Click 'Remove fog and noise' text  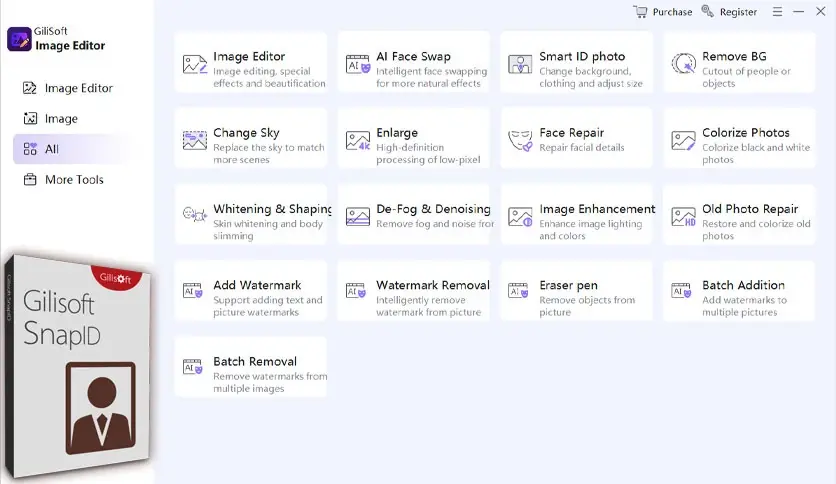point(424,224)
